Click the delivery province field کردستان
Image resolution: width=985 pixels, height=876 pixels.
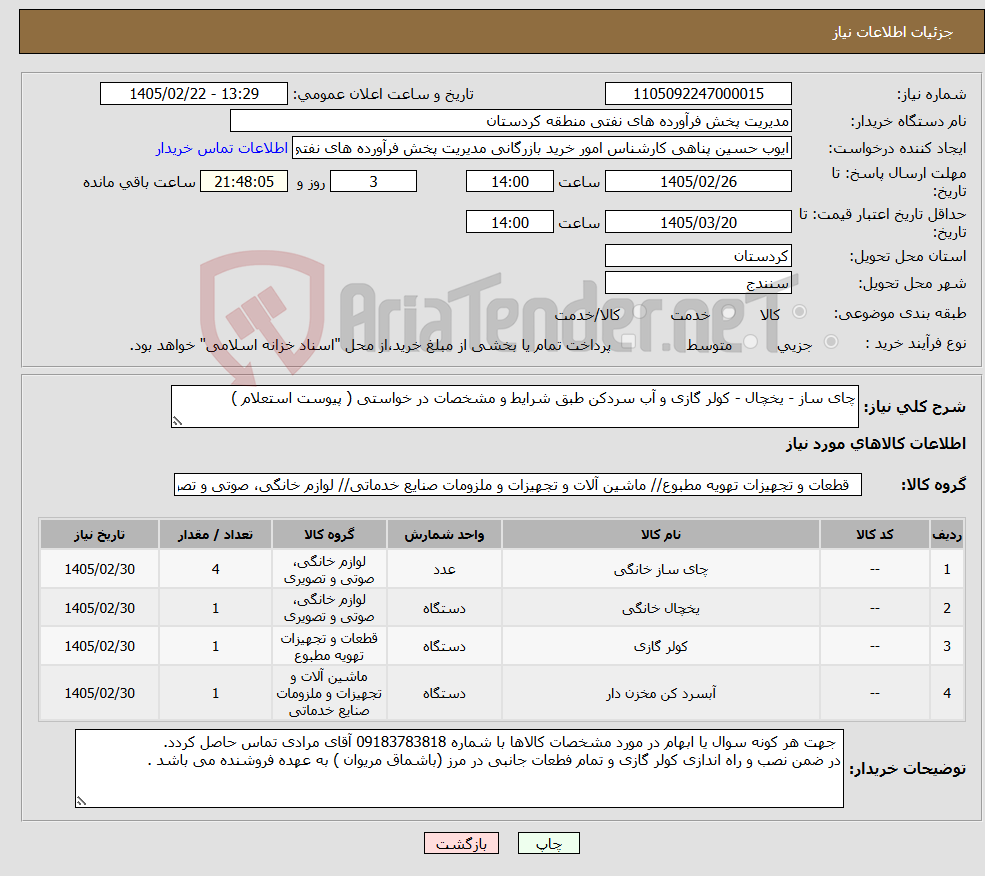[x=698, y=256]
